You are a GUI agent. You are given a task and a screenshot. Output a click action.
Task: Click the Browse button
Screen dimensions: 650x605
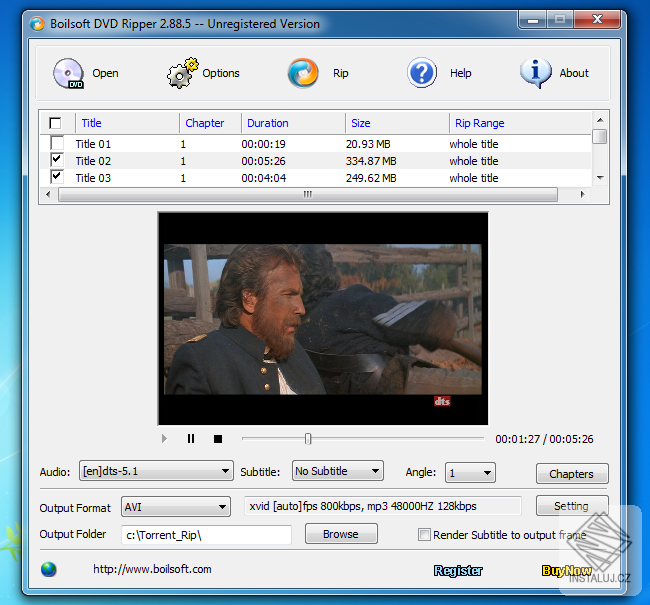(341, 534)
